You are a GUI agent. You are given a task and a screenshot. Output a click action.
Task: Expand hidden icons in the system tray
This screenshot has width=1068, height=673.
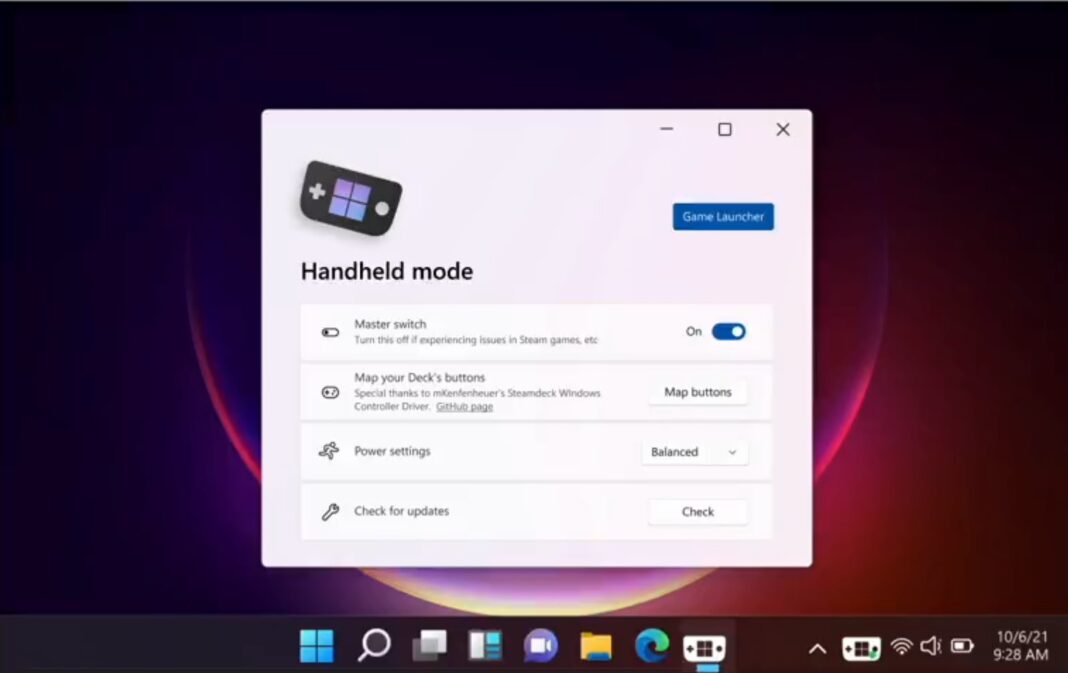(x=818, y=645)
